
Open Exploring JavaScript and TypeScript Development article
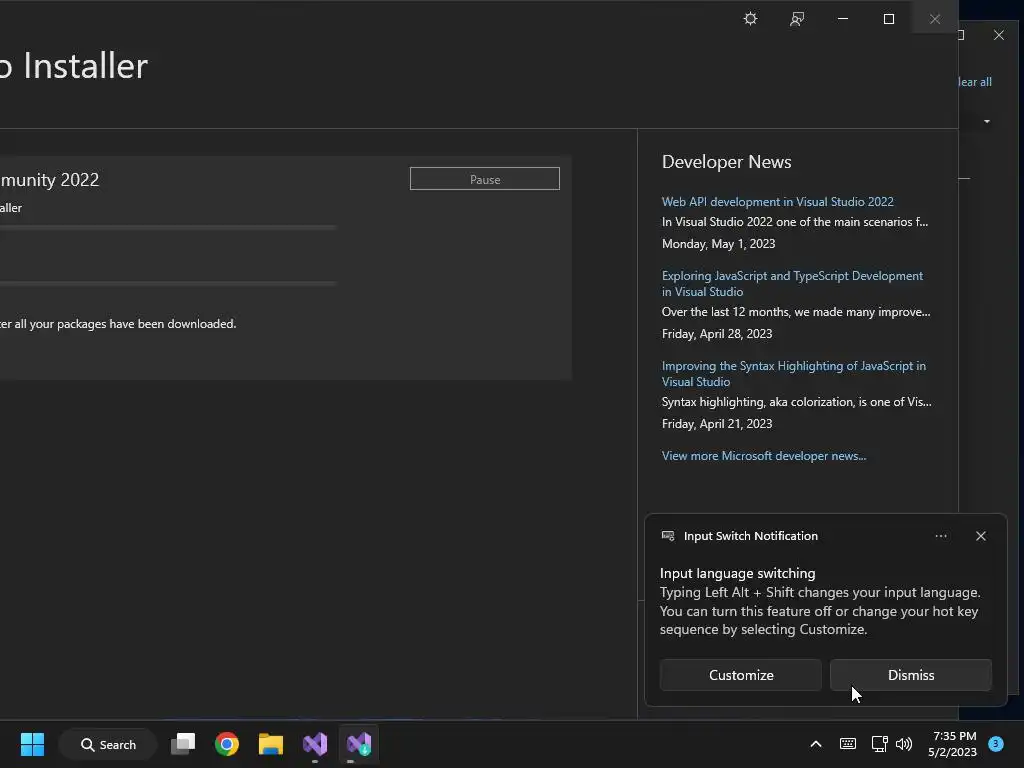click(x=792, y=283)
